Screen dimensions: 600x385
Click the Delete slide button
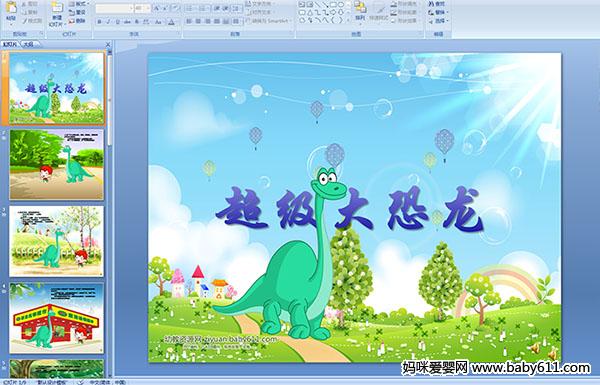pyautogui.click(x=77, y=21)
